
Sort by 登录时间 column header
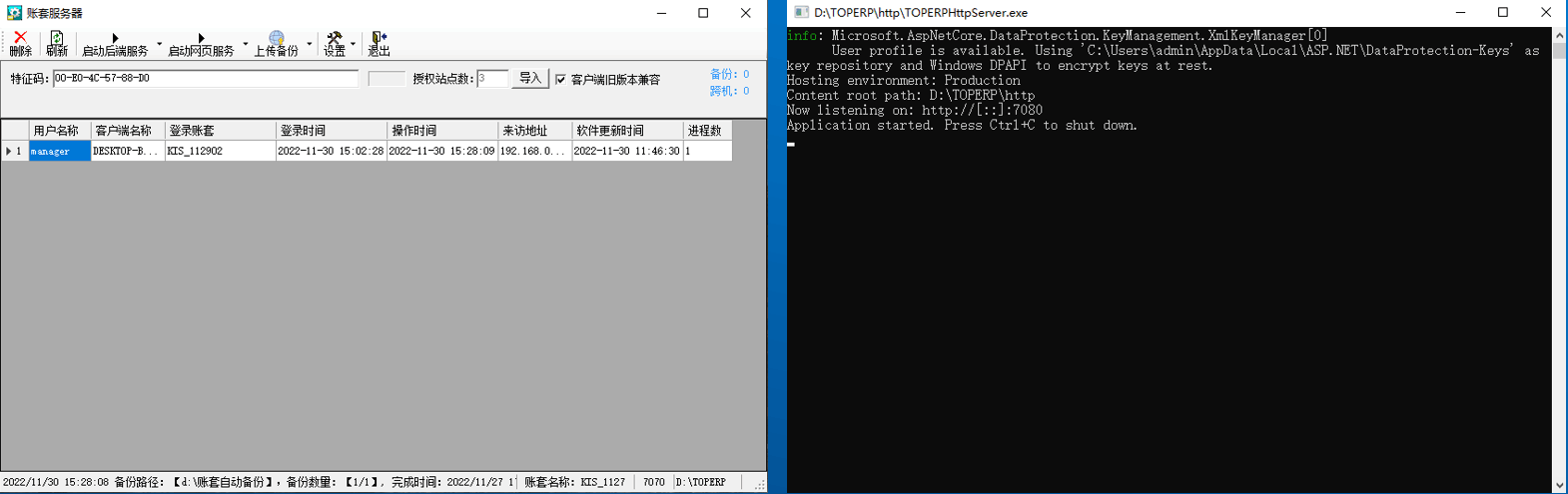[331, 131]
